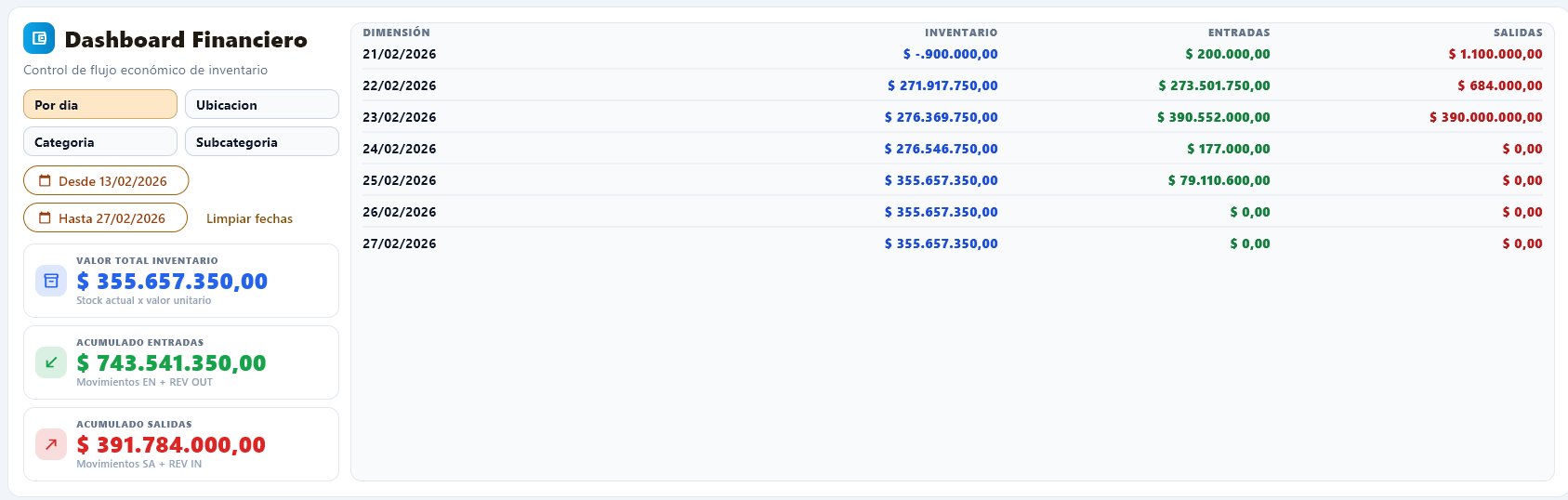Screen dimensions: 1568x500
Task: Group the data by Categoria
Action: click(100, 142)
